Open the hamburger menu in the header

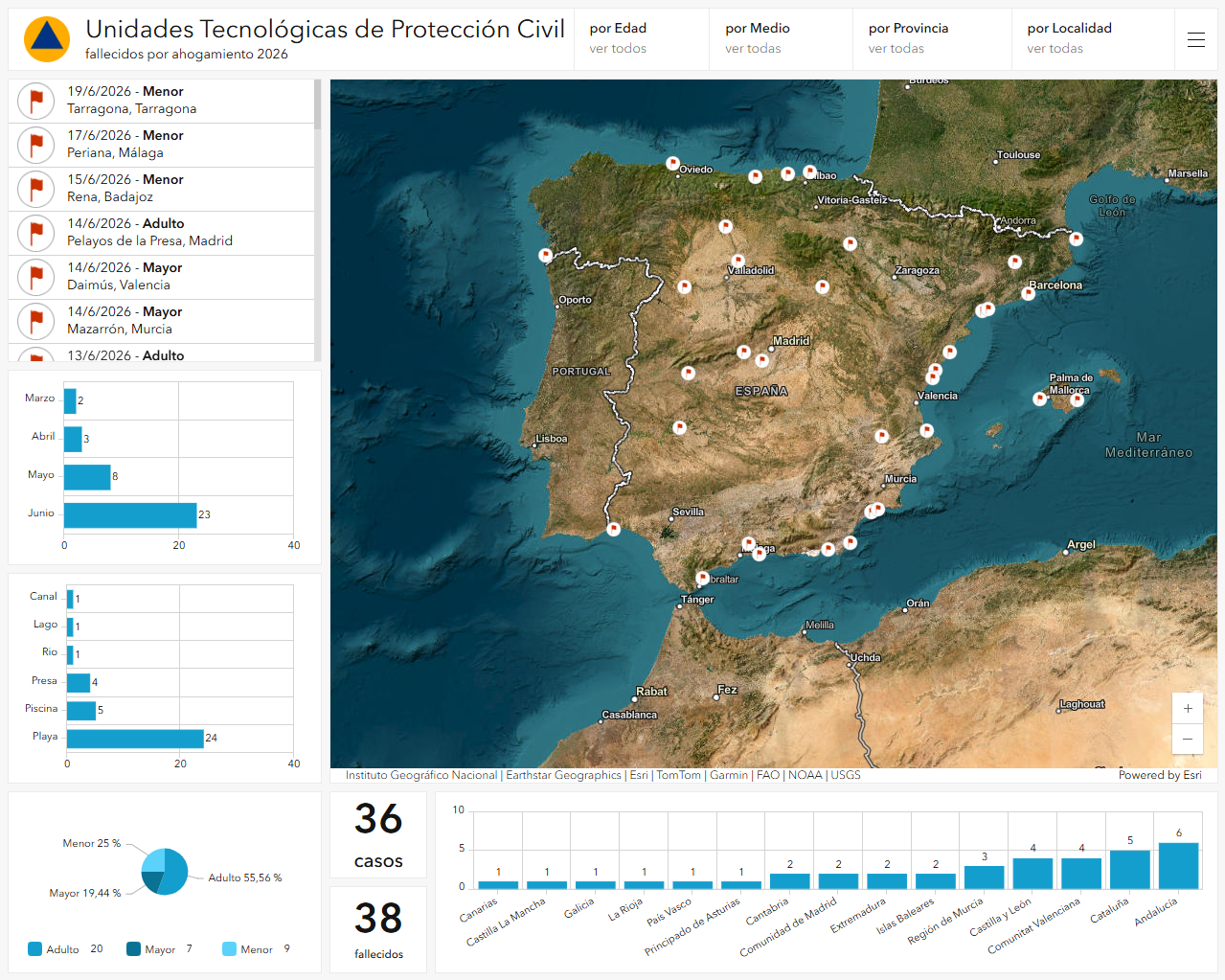(x=1195, y=39)
